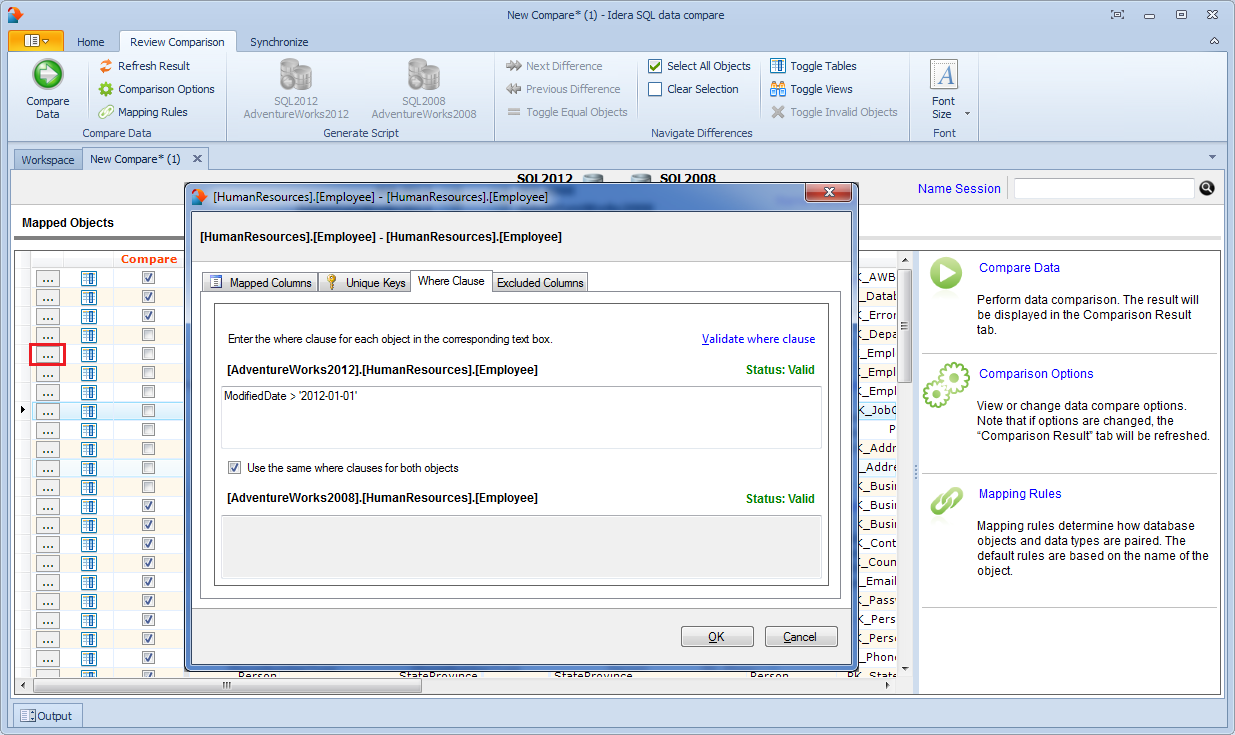Open the orange application menu dropdown
Viewport: 1235px width, 735px height.
36,41
